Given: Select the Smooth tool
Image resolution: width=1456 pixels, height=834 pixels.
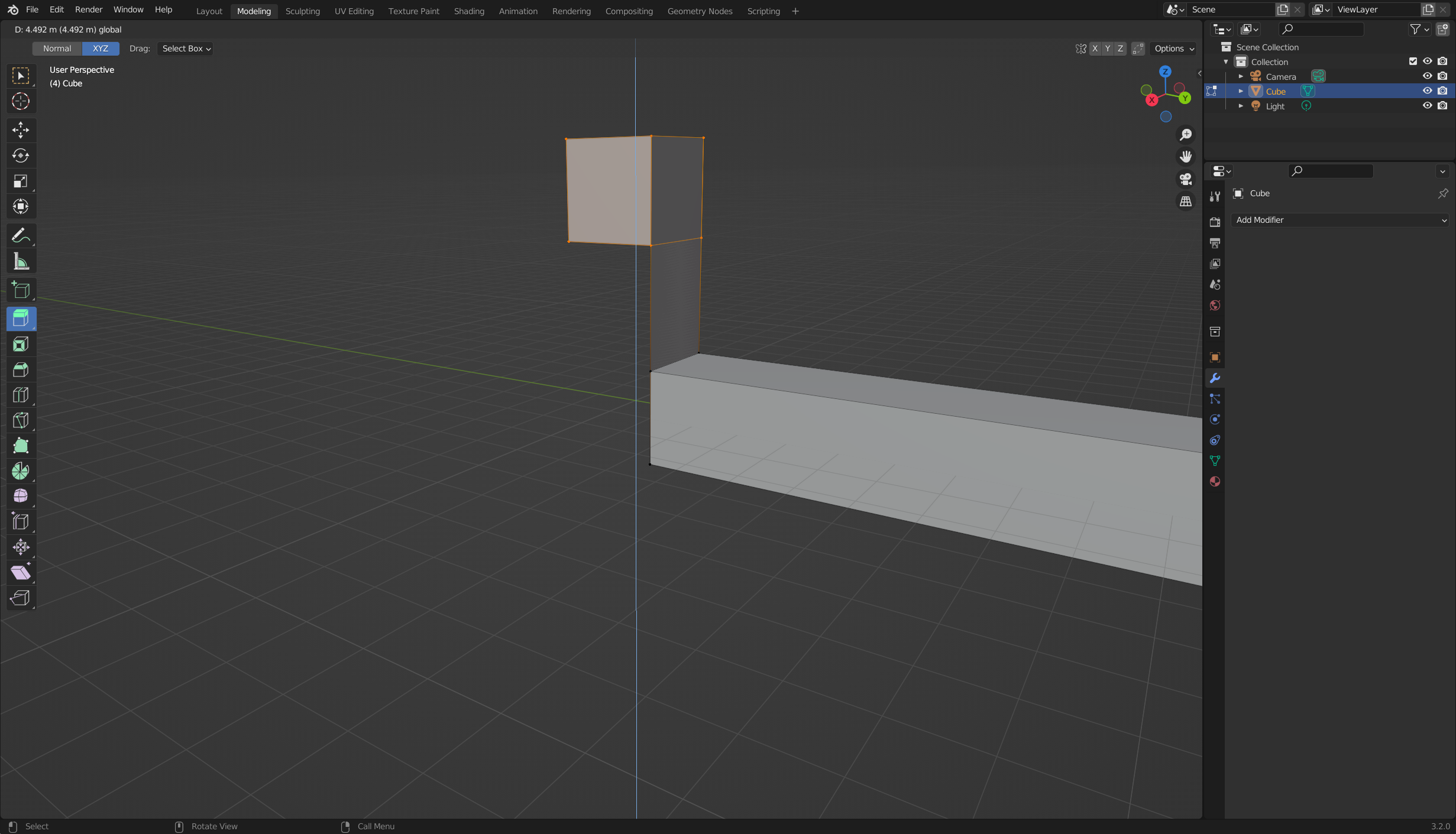Looking at the screenshot, I should pyautogui.click(x=21, y=496).
